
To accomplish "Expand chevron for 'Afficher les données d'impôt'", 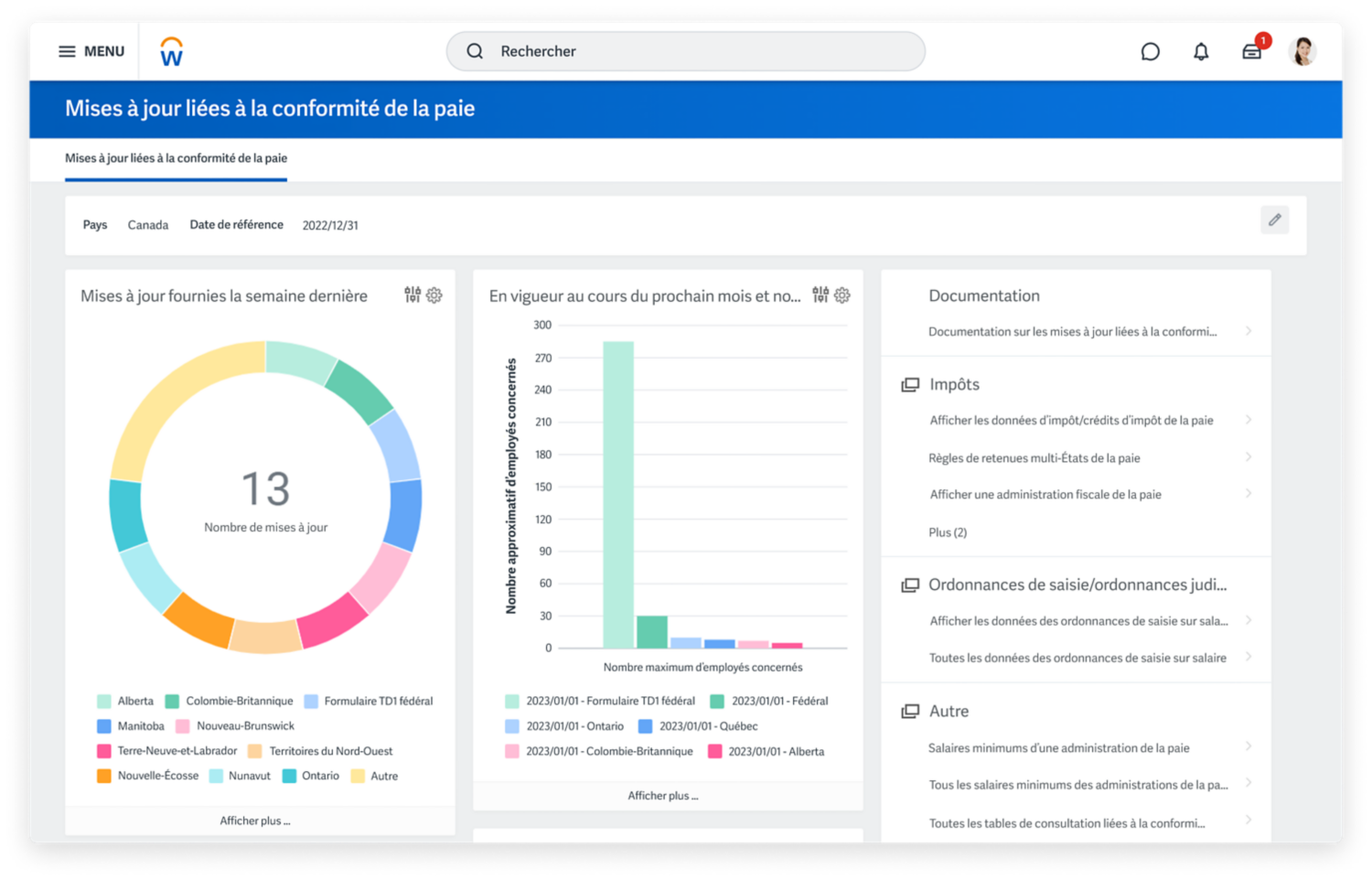I will (1249, 420).
